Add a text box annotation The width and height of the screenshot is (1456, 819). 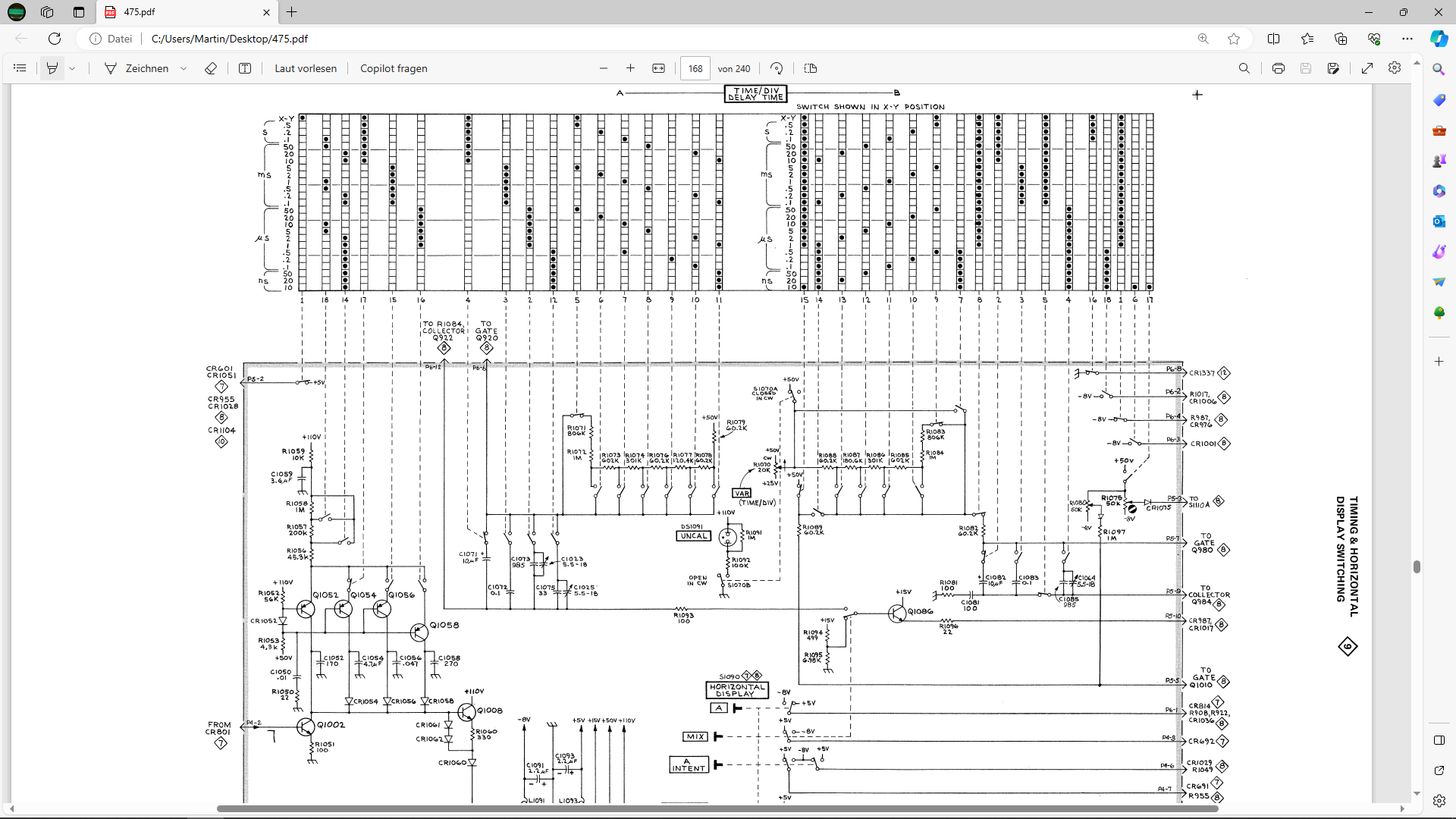(x=245, y=68)
